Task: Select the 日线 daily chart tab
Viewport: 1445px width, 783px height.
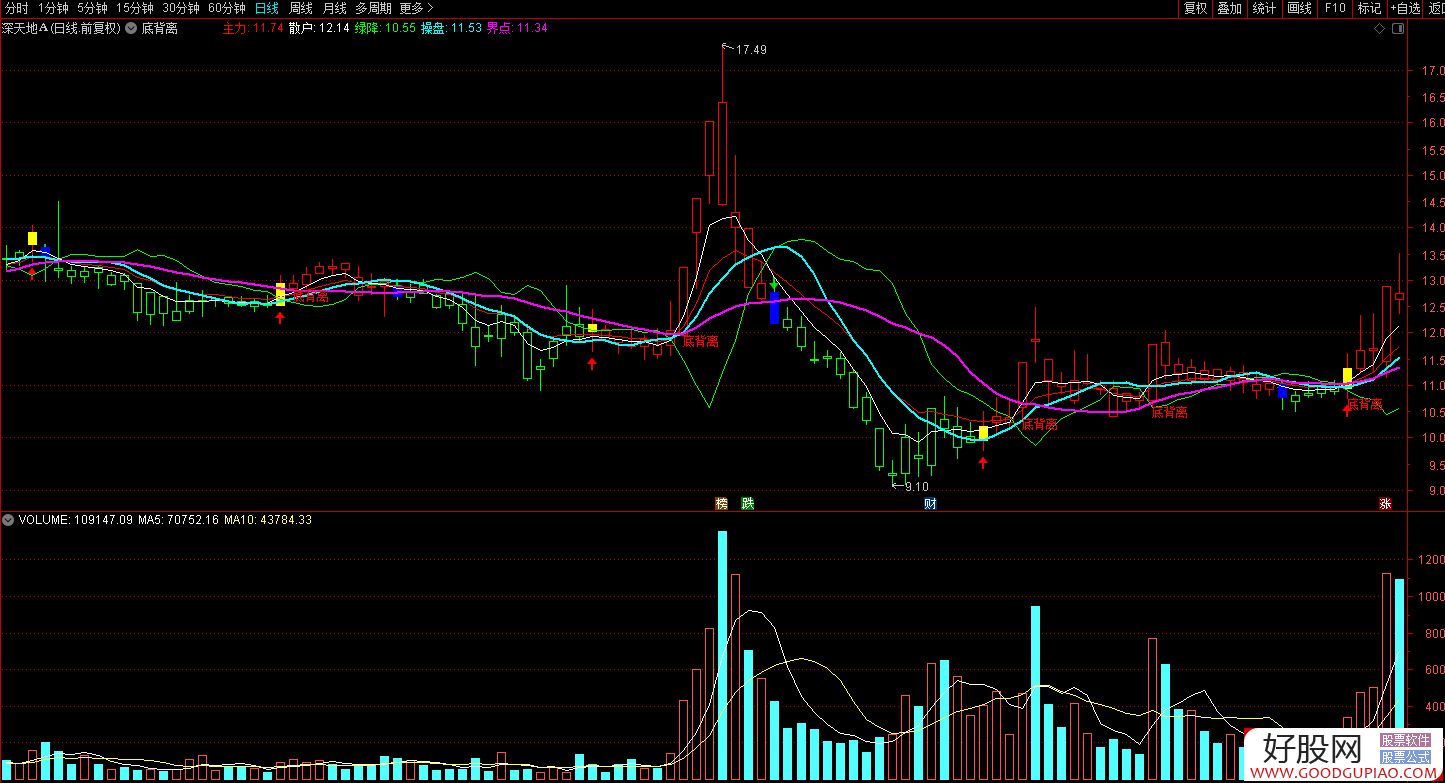Action: 266,8
